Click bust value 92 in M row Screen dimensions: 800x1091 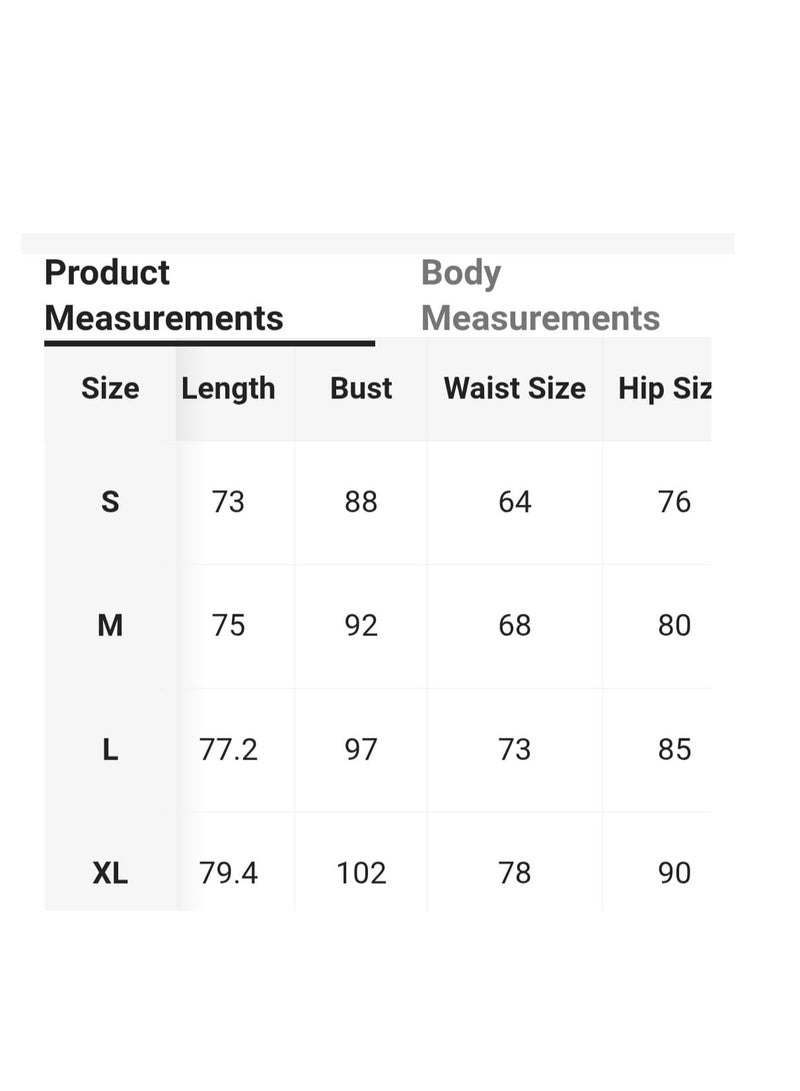[x=361, y=626]
